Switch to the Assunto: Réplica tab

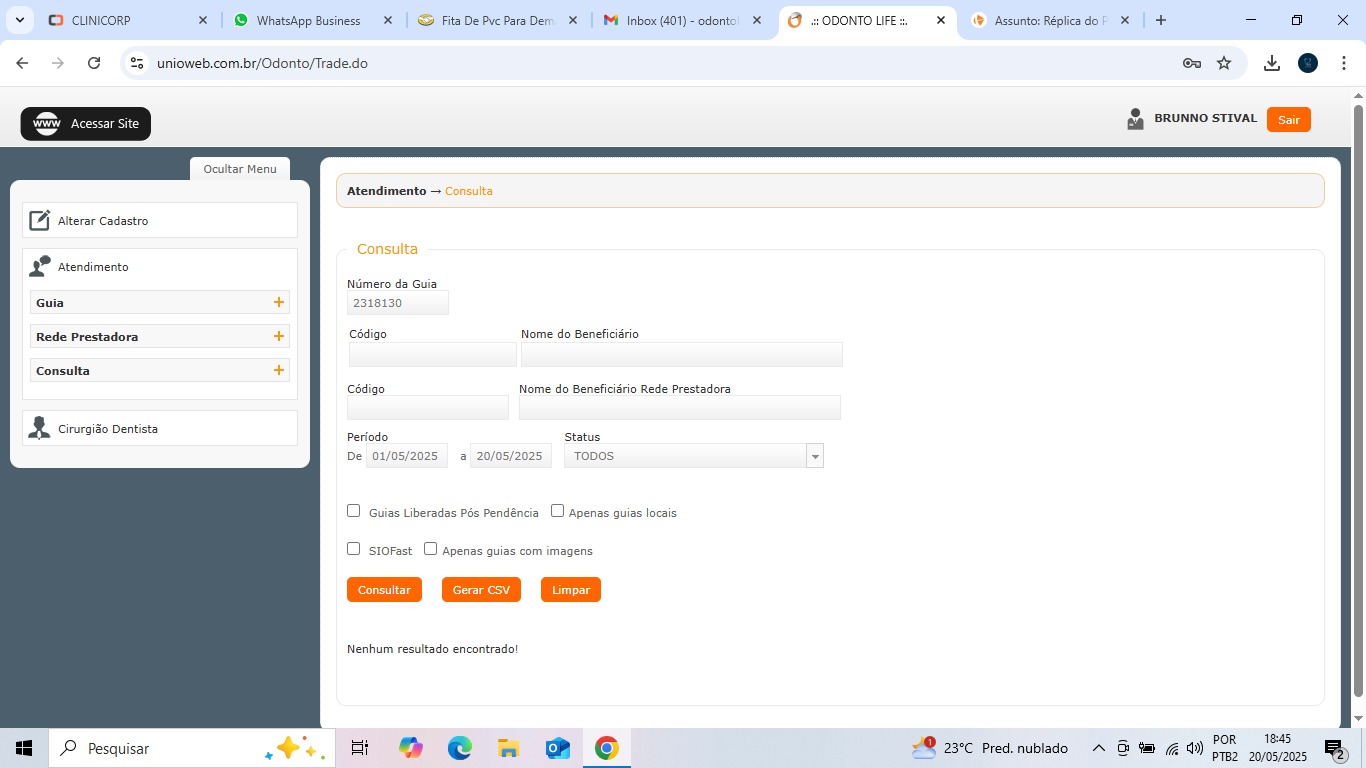pos(1050,20)
